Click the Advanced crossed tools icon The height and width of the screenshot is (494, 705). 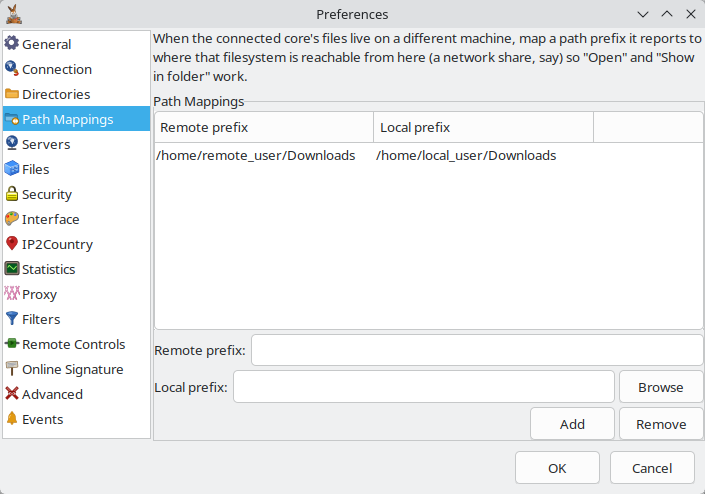pos(12,394)
